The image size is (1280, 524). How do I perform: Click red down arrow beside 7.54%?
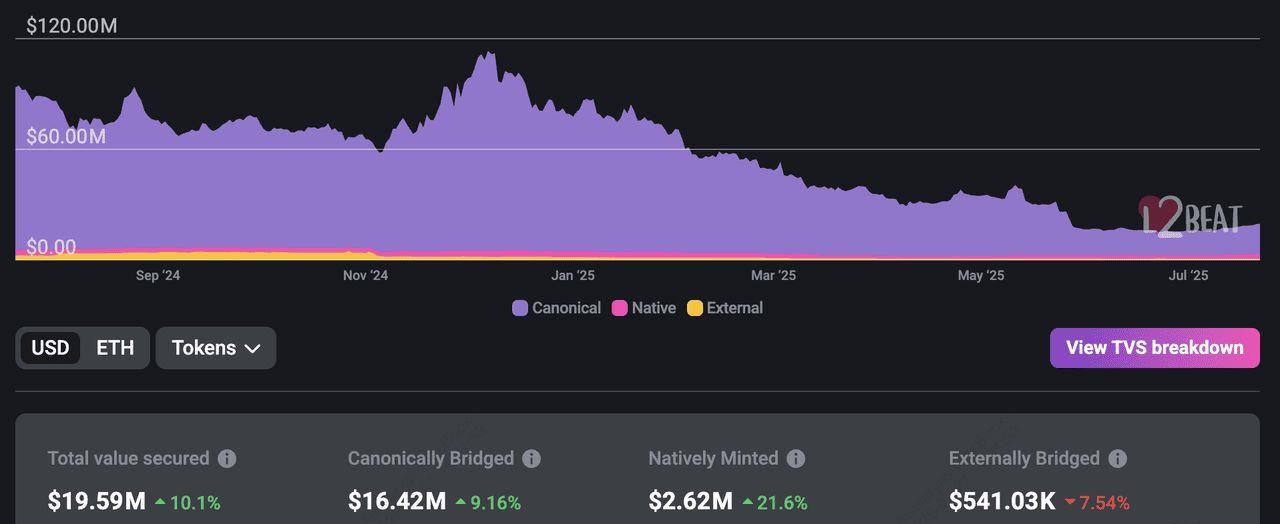(1071, 502)
